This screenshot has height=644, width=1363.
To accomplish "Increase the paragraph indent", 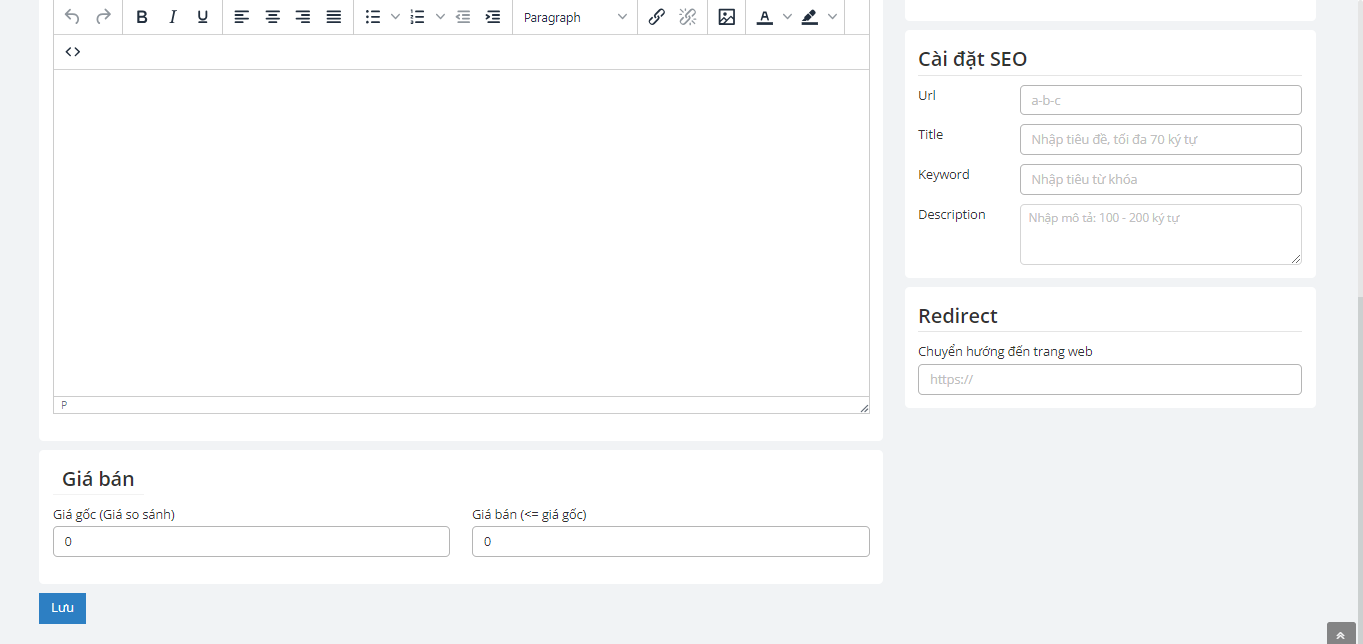I will point(493,17).
